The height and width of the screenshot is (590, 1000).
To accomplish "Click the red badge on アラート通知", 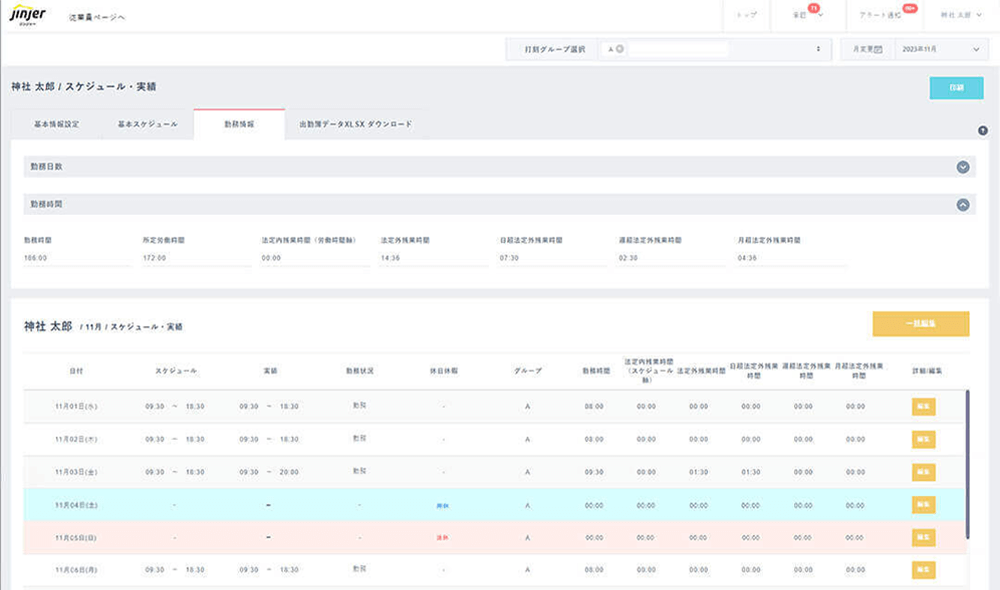I will 909,8.
